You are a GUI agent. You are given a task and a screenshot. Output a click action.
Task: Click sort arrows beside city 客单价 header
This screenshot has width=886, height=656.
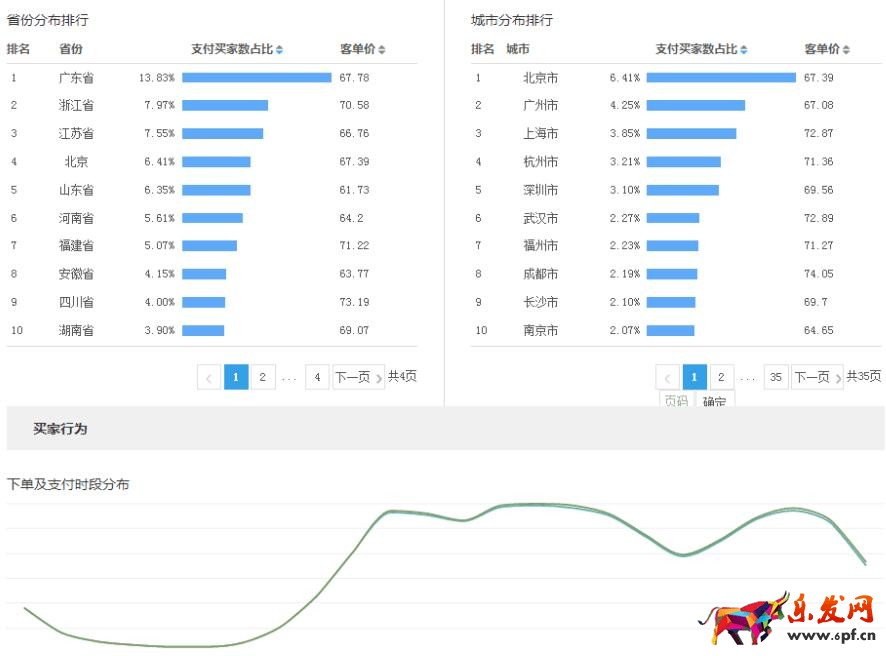coord(846,50)
